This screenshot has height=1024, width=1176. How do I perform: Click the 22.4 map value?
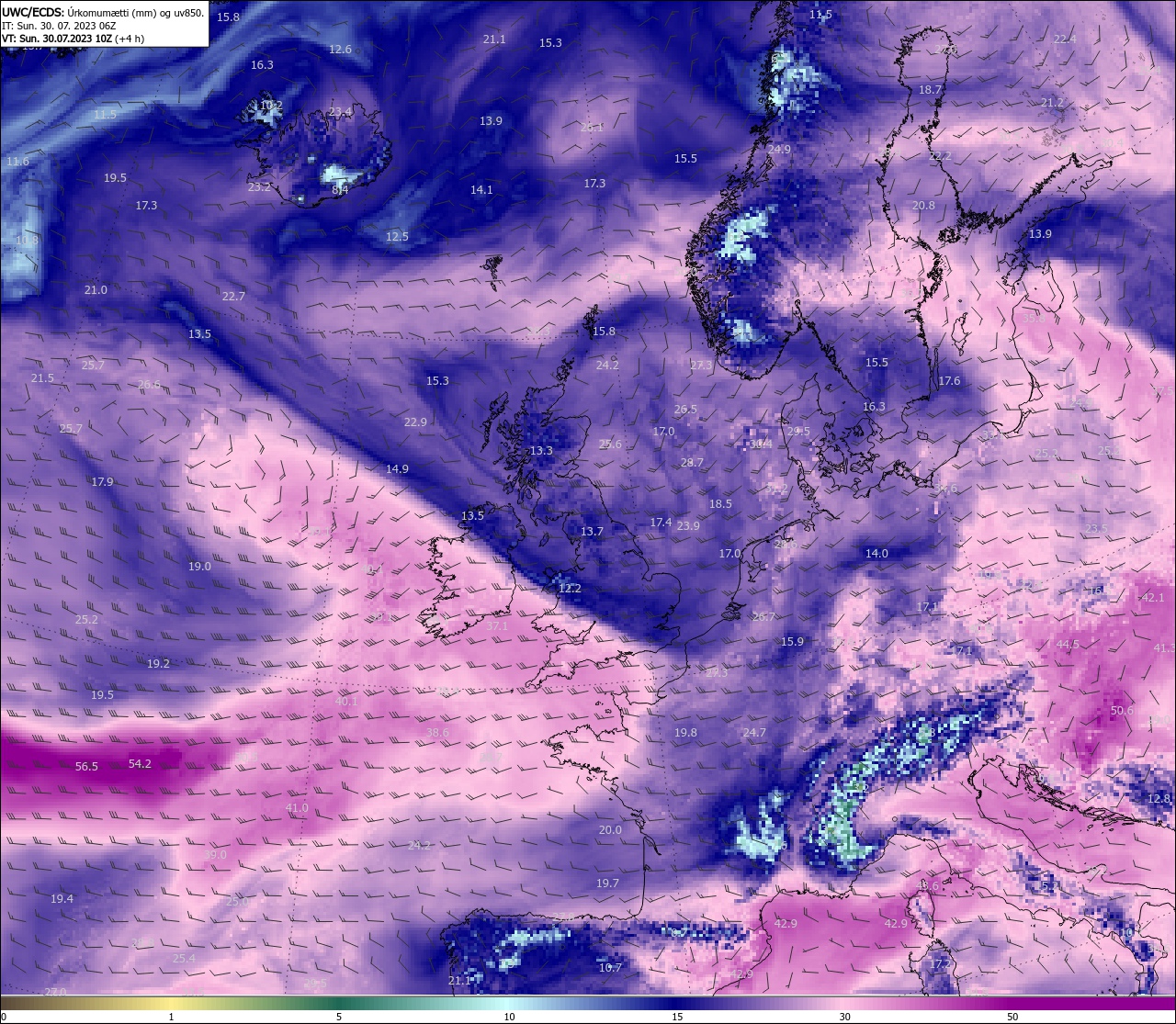pos(1064,39)
